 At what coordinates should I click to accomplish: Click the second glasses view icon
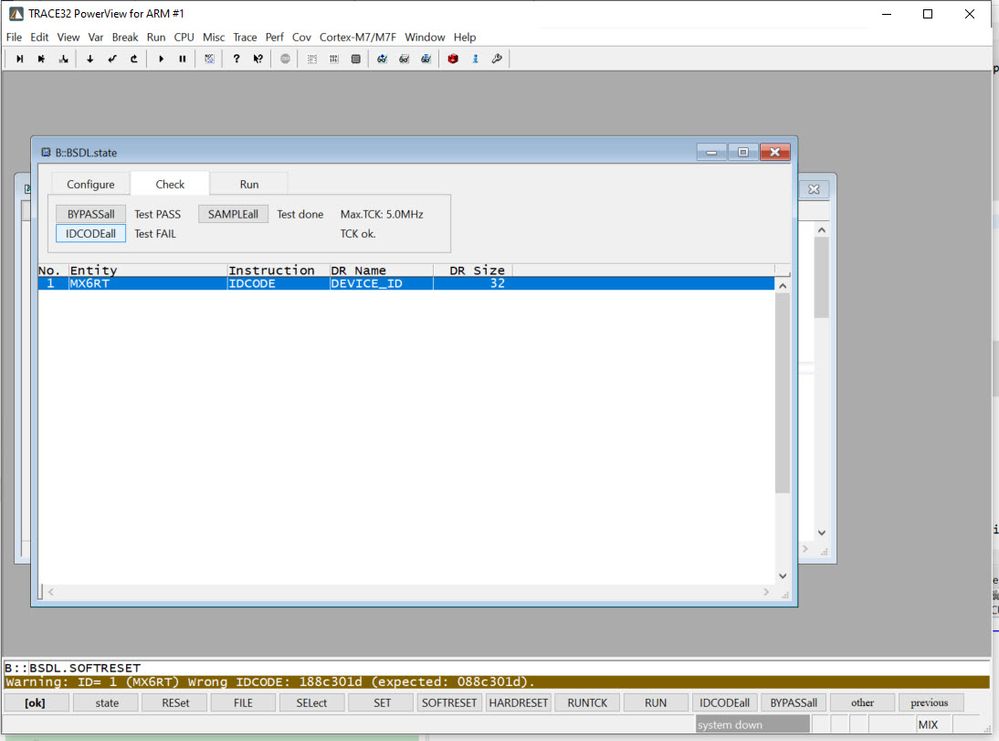coord(404,59)
